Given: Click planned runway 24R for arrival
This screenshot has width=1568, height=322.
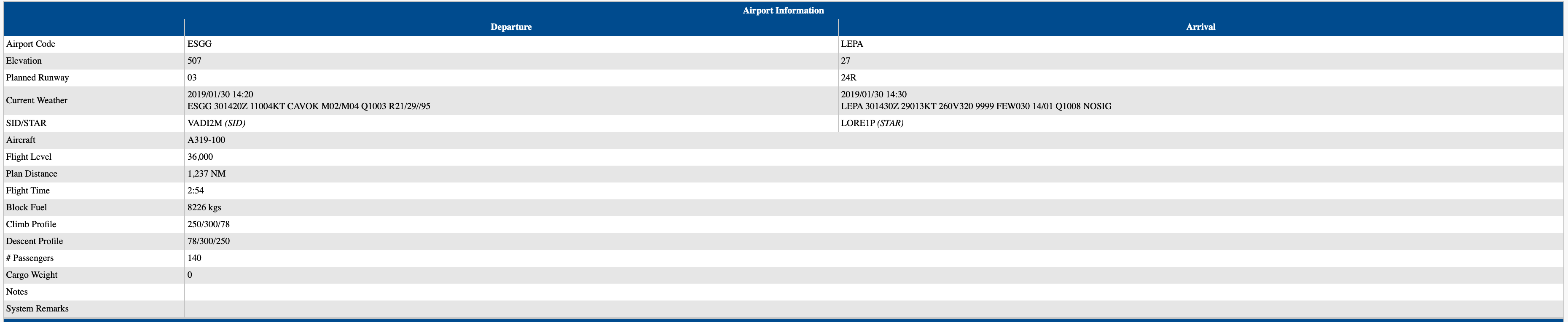Looking at the screenshot, I should pyautogui.click(x=848, y=77).
